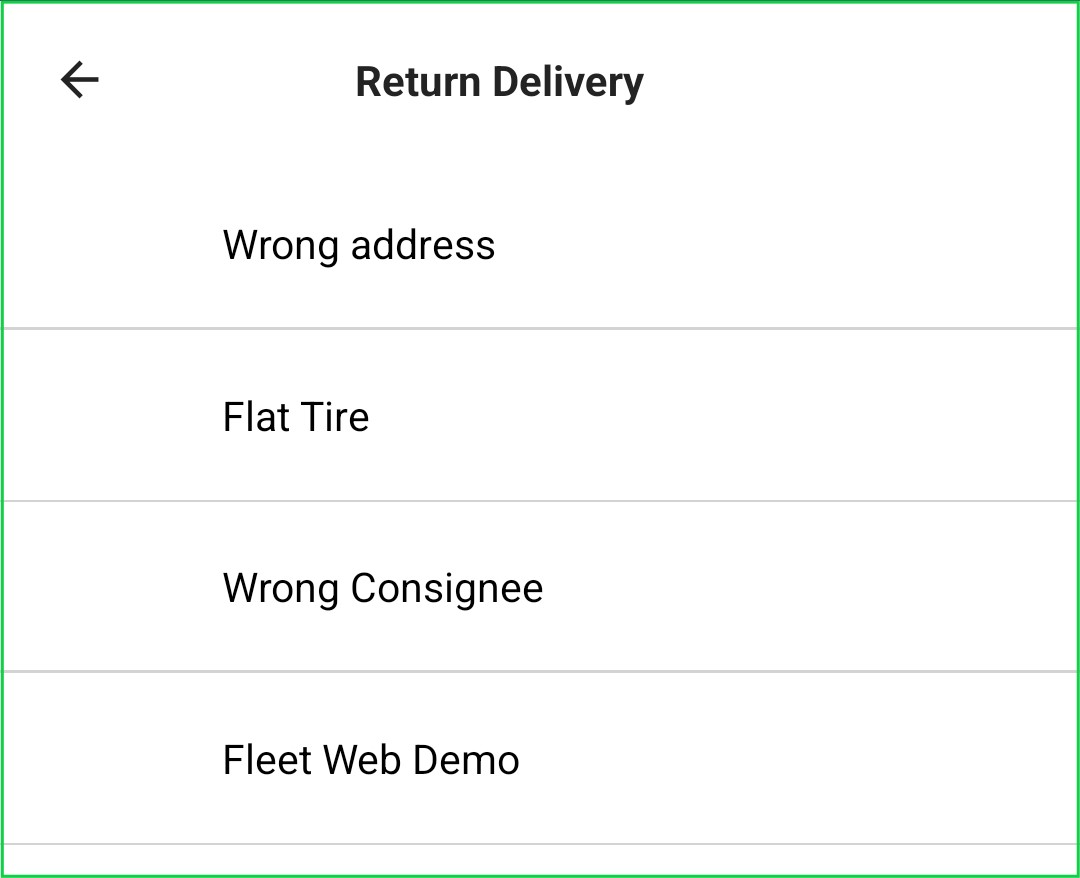The width and height of the screenshot is (1080, 878).
Task: Tap the Fleet Web Demo list row
Action: [540, 760]
